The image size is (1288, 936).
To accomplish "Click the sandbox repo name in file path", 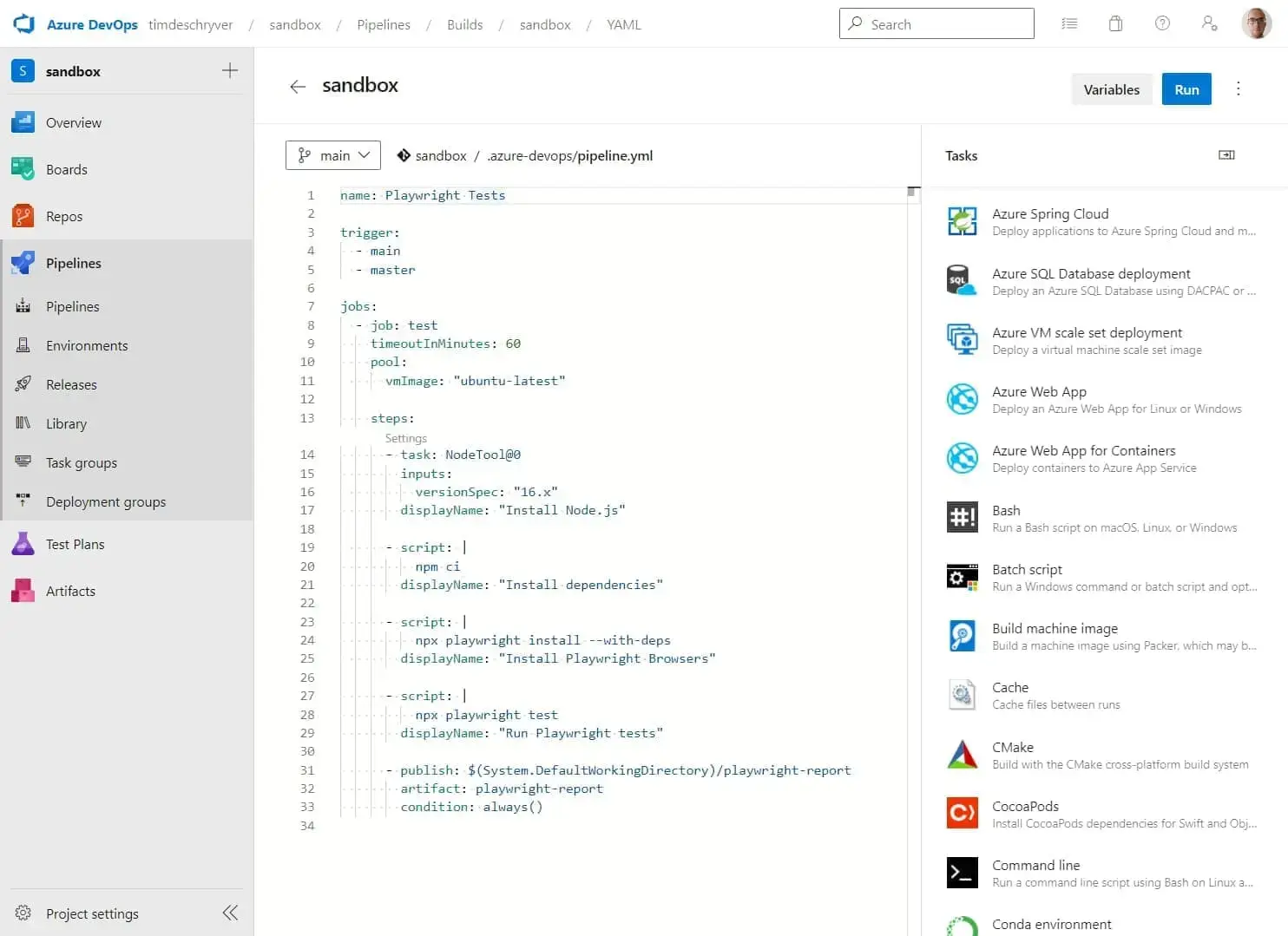I will tap(441, 155).
